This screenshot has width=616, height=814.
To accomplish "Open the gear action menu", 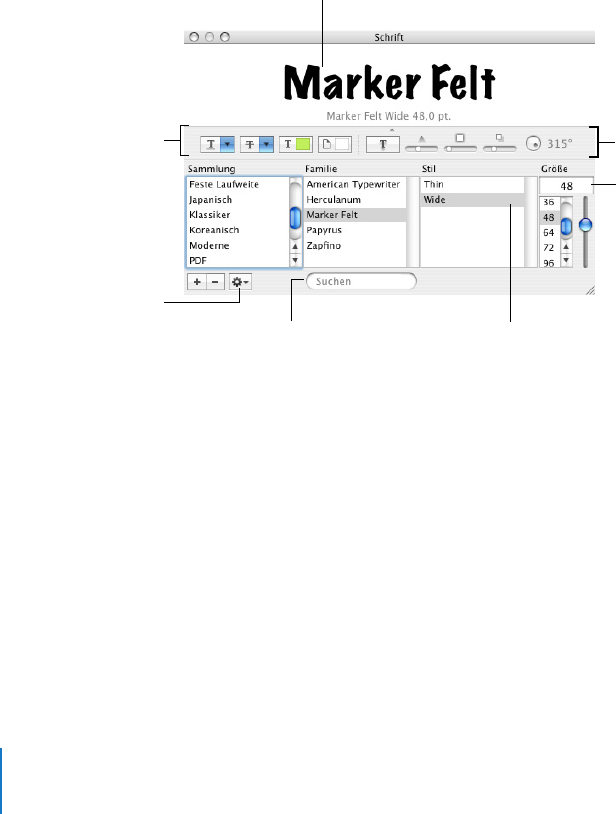I will pyautogui.click(x=240, y=282).
